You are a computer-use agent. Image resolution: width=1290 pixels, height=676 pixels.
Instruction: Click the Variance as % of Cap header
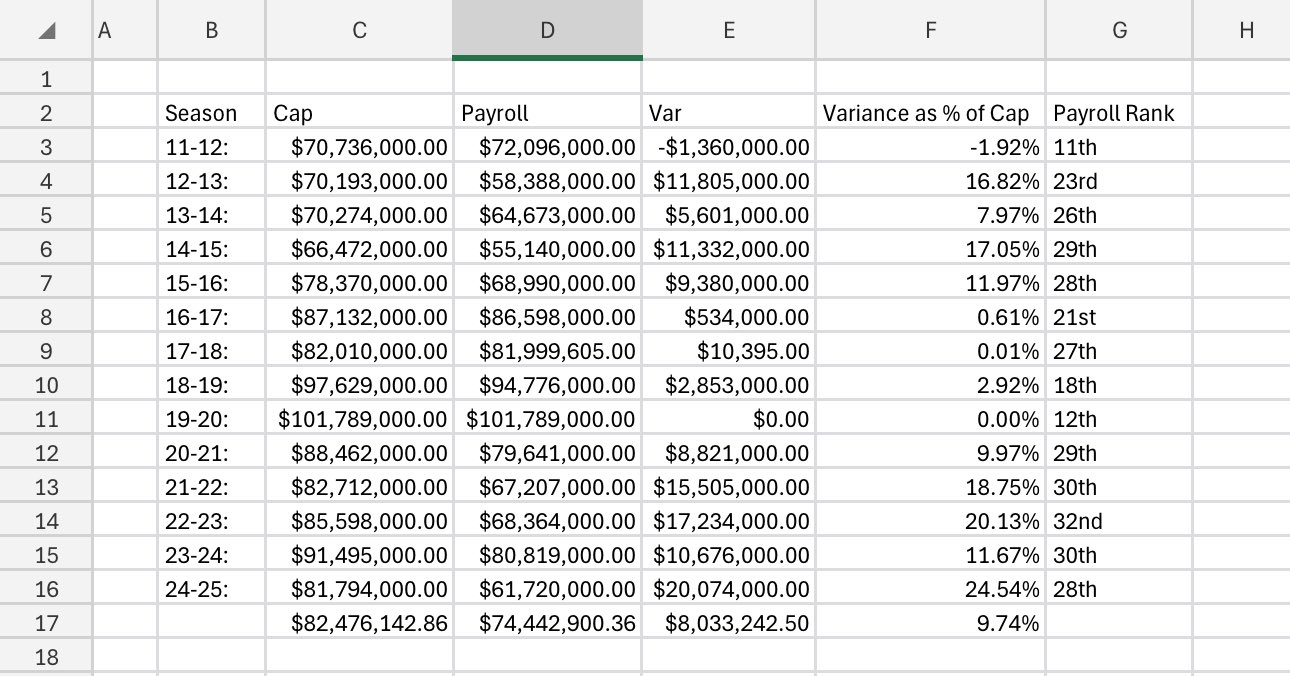[x=930, y=113]
